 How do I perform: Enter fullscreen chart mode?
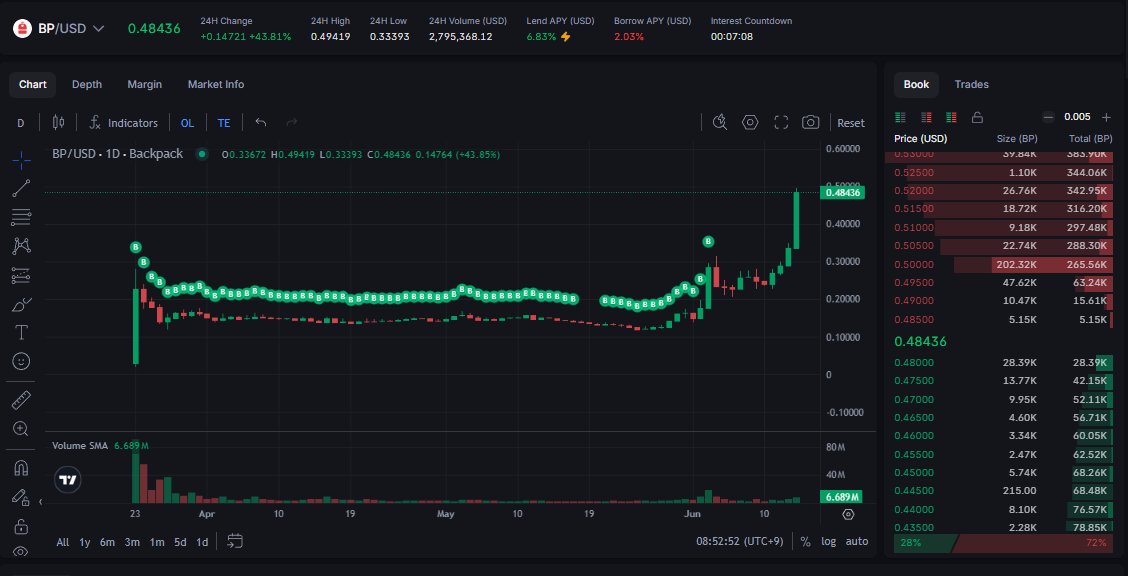click(x=781, y=122)
